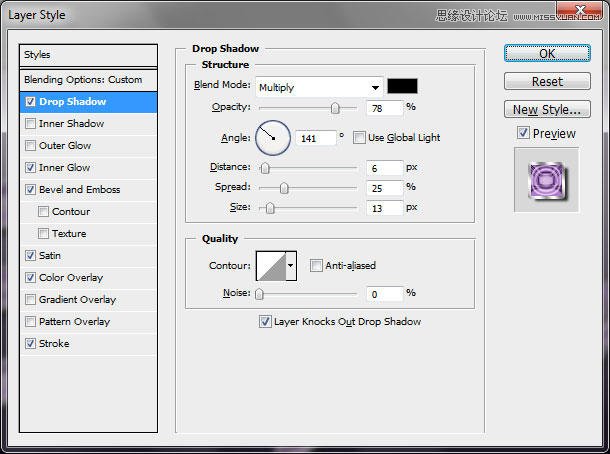Select the Outer Glow style label
The image size is (610, 454).
pyautogui.click(x=65, y=145)
